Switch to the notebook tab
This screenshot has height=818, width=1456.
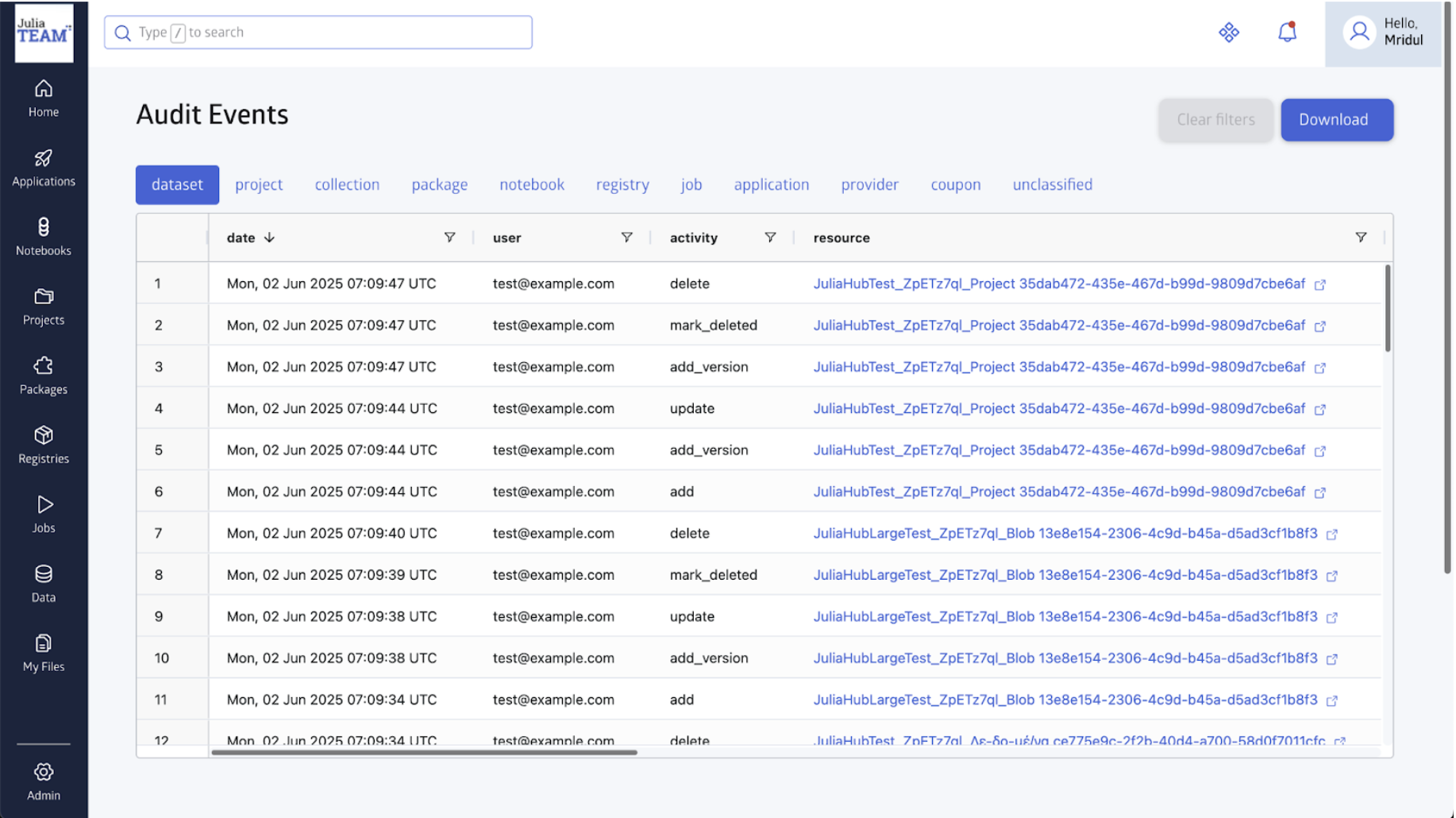[531, 184]
